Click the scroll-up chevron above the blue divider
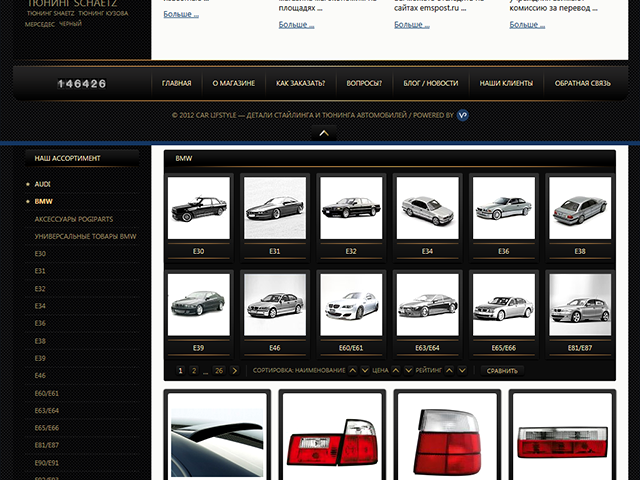640x480 pixels. 324,133
